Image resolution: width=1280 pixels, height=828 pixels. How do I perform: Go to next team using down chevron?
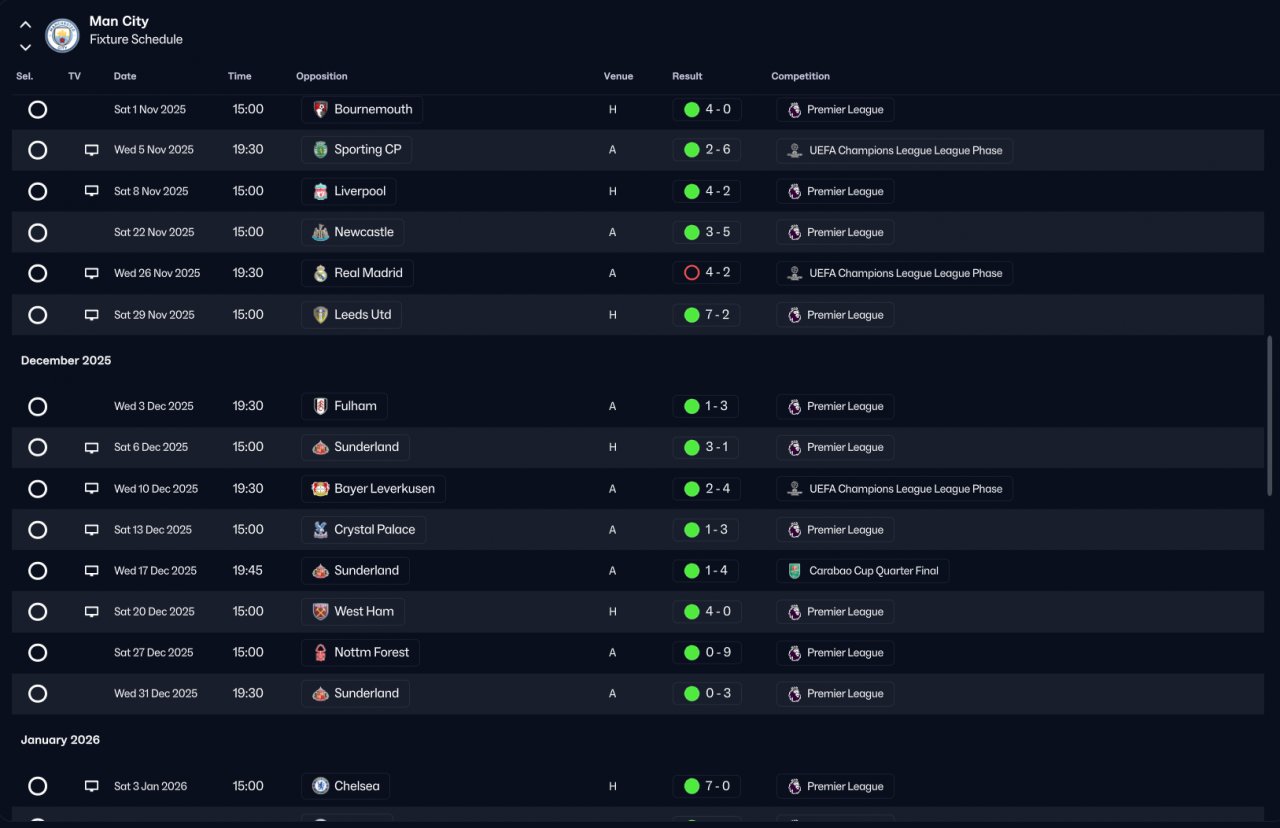(25, 47)
